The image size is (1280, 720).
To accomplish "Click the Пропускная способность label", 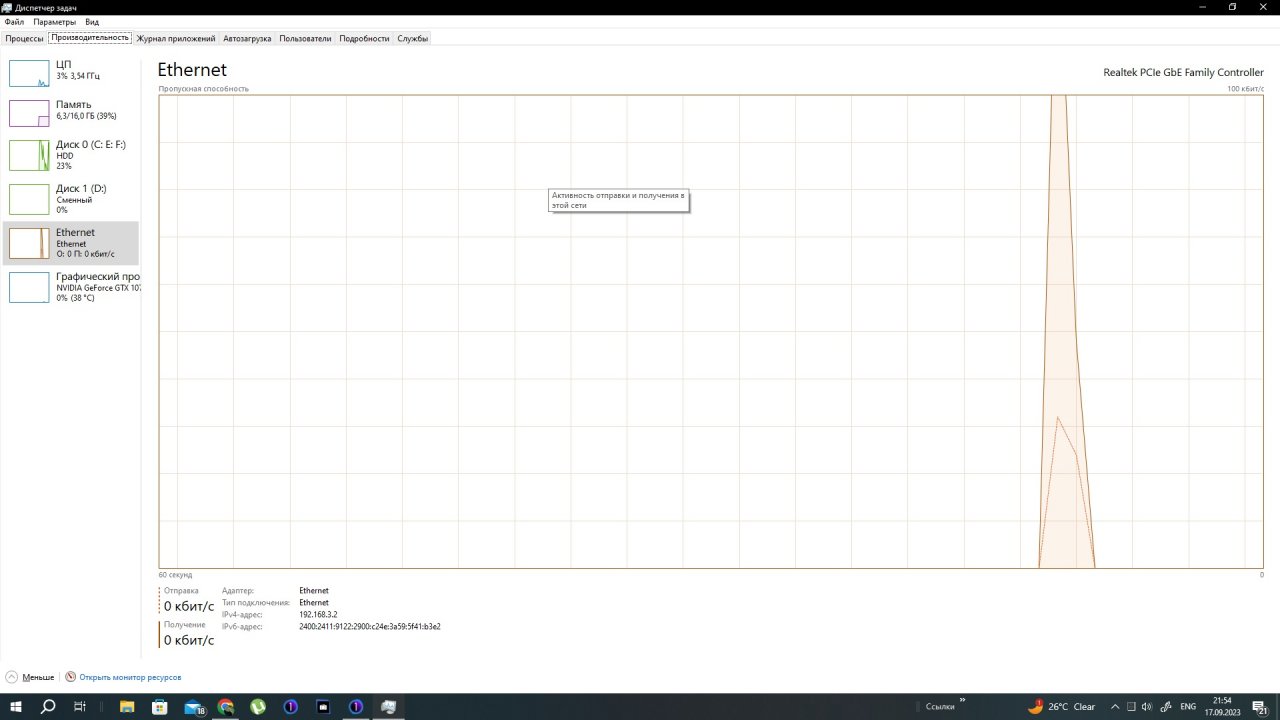I will tap(204, 89).
